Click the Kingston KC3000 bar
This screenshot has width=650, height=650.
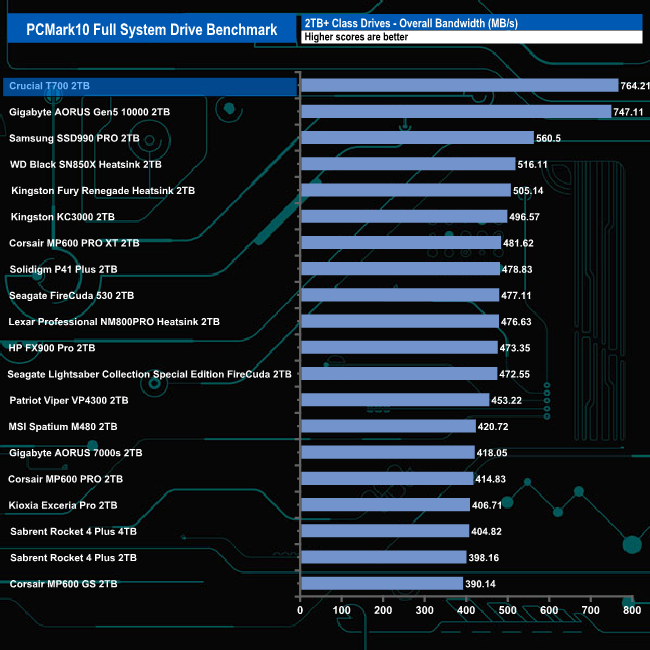pos(404,216)
